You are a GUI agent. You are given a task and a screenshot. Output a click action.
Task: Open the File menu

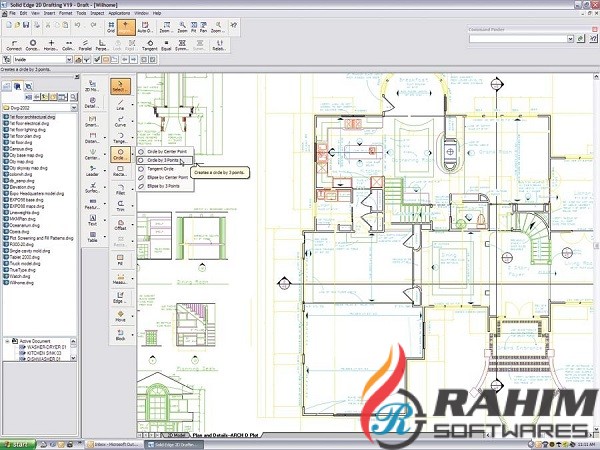coord(12,13)
